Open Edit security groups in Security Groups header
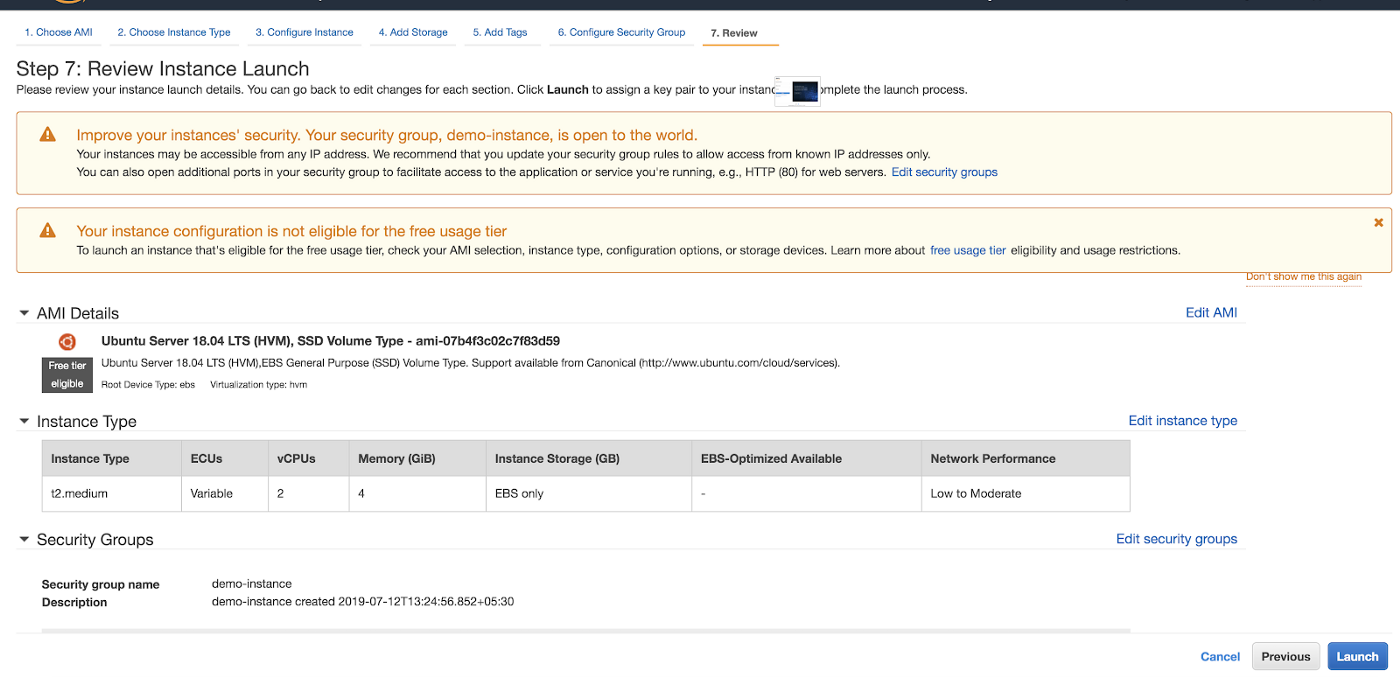 [1176, 538]
